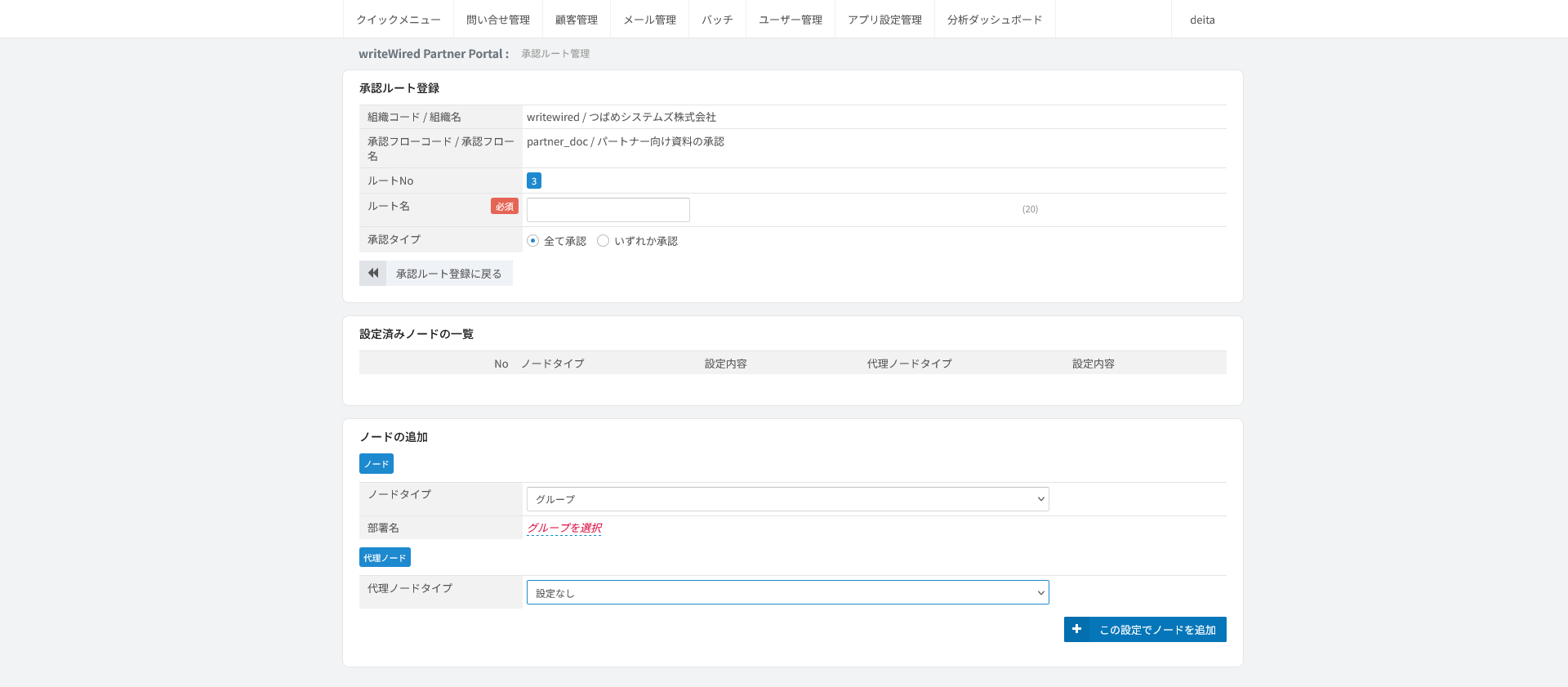Image resolution: width=1568 pixels, height=687 pixels.
Task: Click この設定でノードを追加 button
Action: pos(1145,629)
